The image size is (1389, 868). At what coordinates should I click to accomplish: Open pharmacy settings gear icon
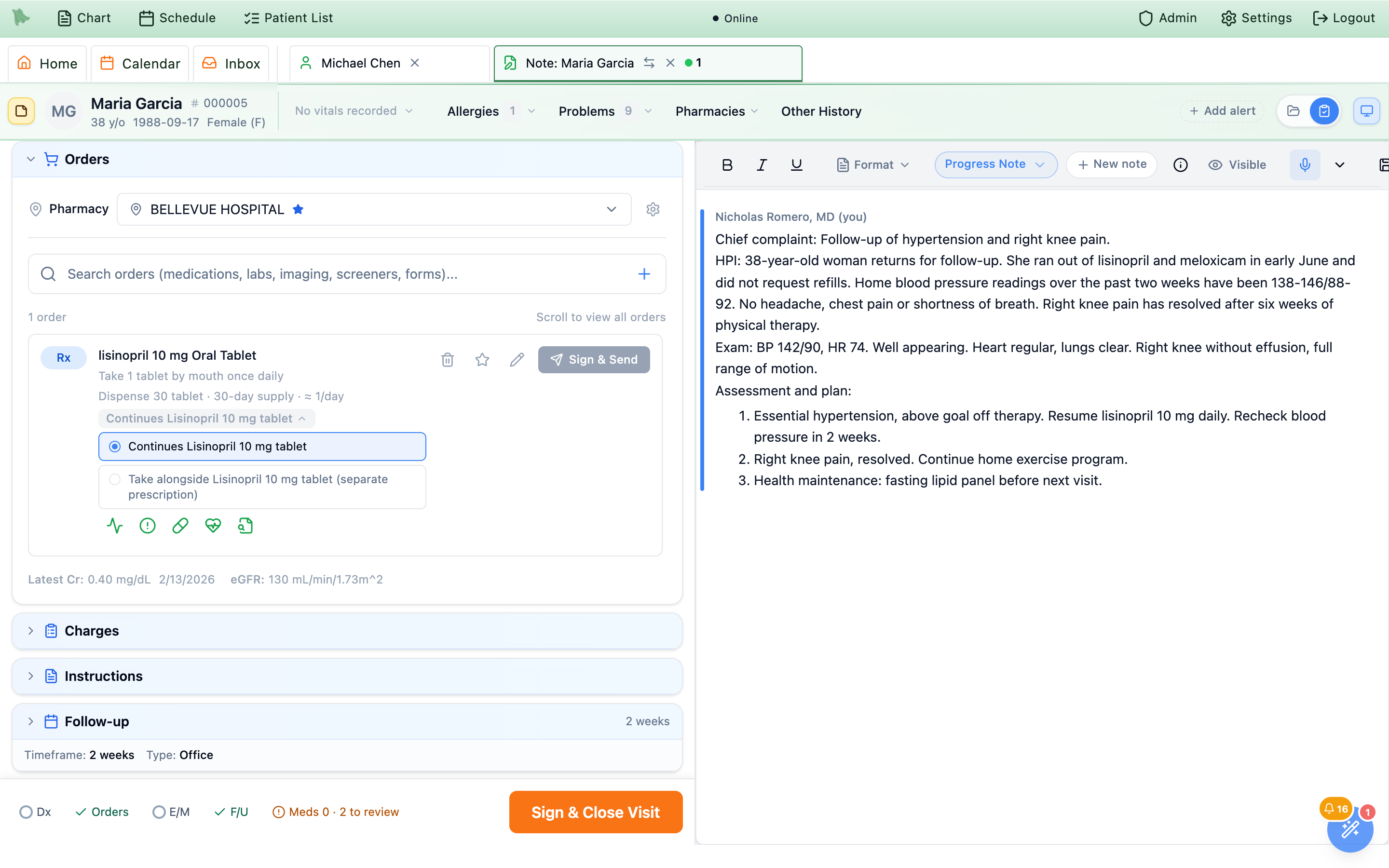tap(653, 209)
